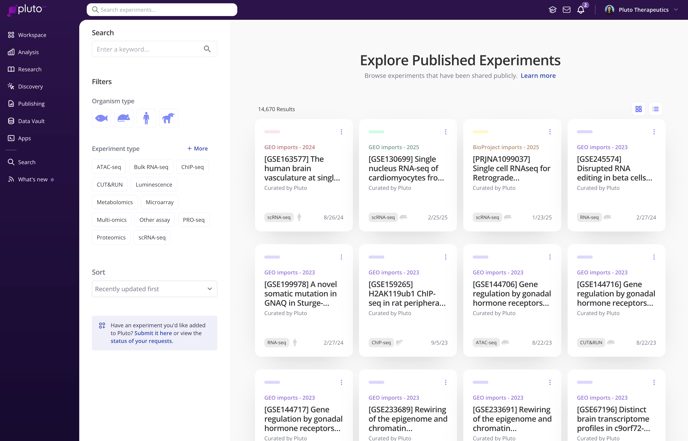Click the top Search experiments field
Image resolution: width=688 pixels, height=441 pixels.
[x=162, y=10]
